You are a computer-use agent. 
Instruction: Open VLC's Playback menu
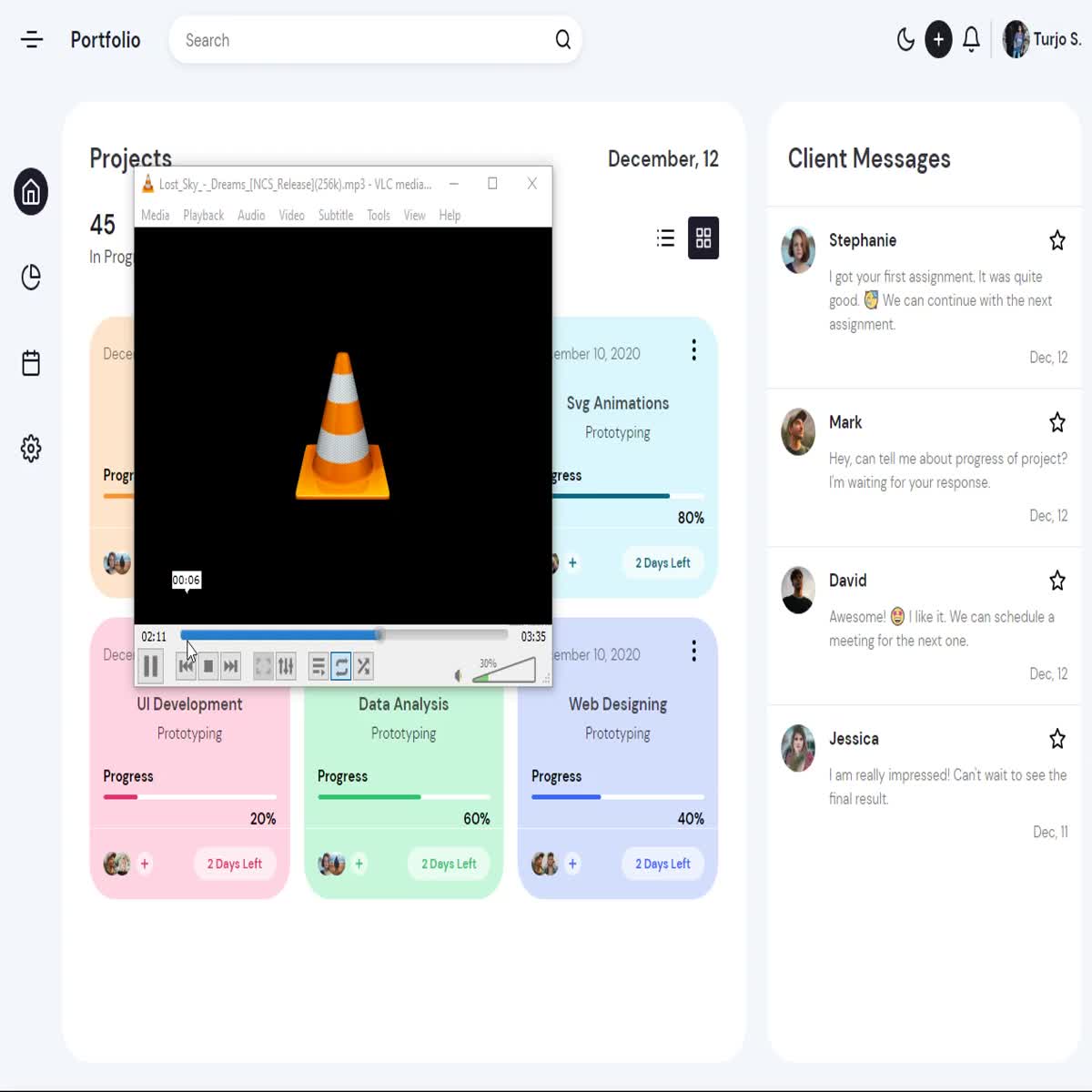point(203,215)
